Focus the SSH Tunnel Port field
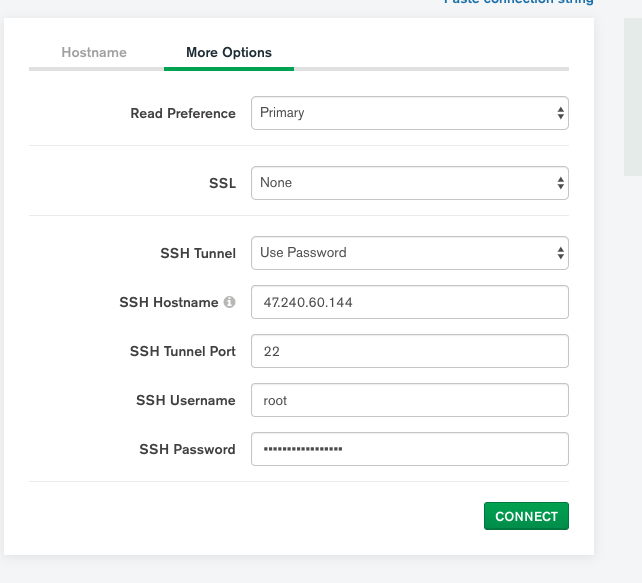The width and height of the screenshot is (642, 583). pyautogui.click(x=409, y=351)
